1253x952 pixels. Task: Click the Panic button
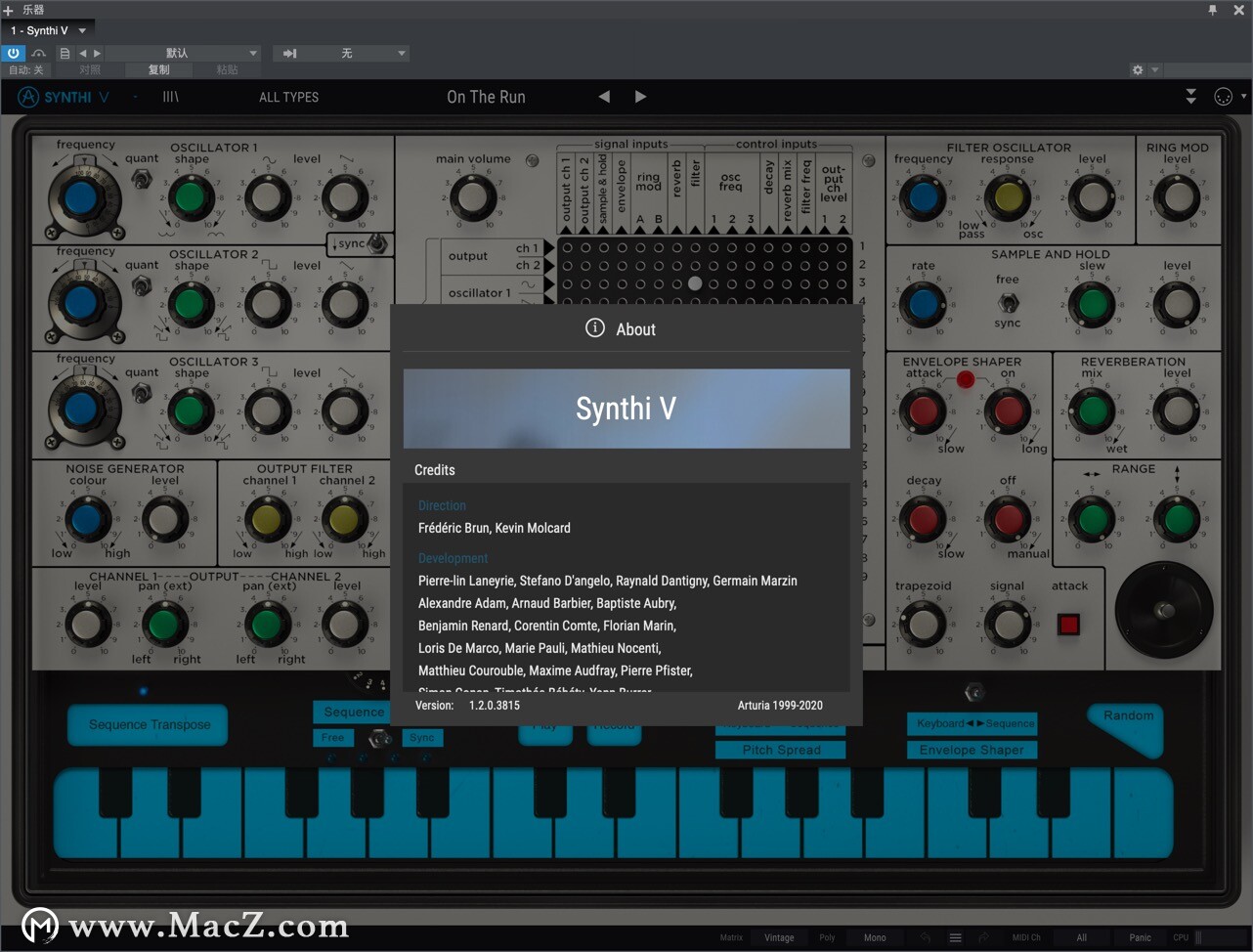1140,937
